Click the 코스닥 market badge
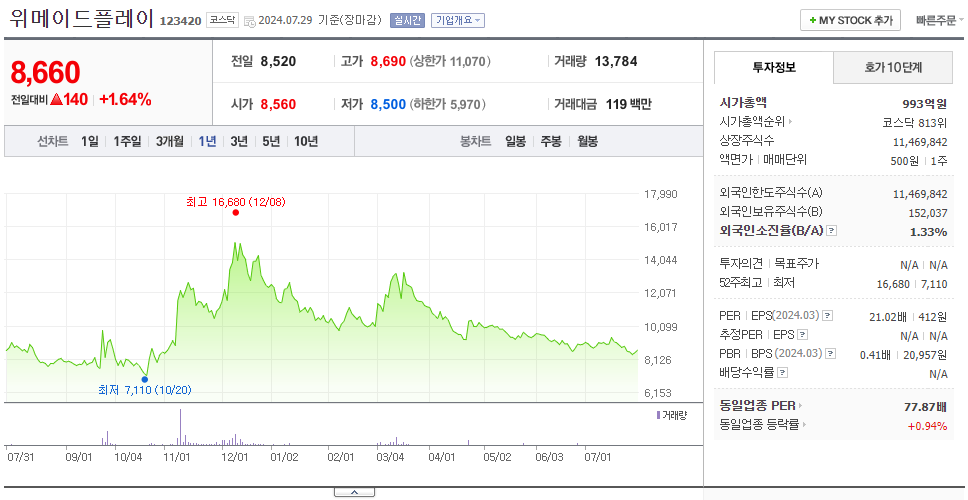The image size is (968, 500). (222, 20)
